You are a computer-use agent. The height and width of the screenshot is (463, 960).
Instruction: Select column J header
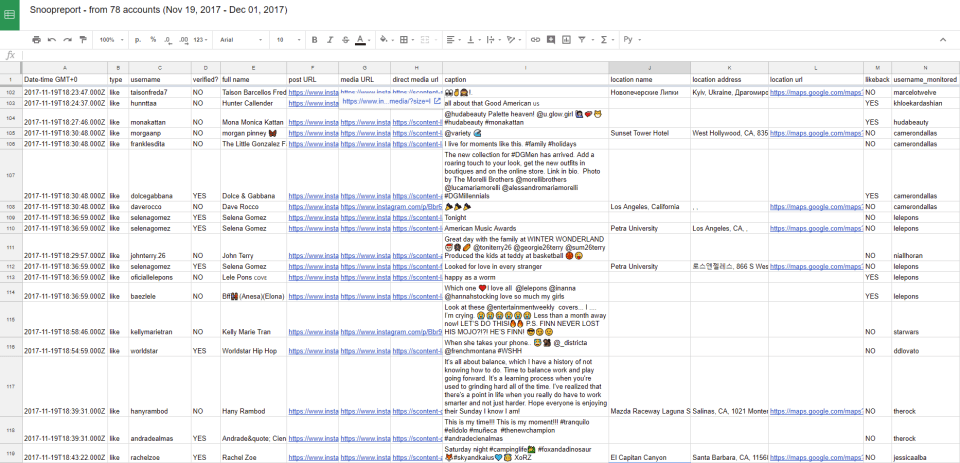pyautogui.click(x=649, y=67)
